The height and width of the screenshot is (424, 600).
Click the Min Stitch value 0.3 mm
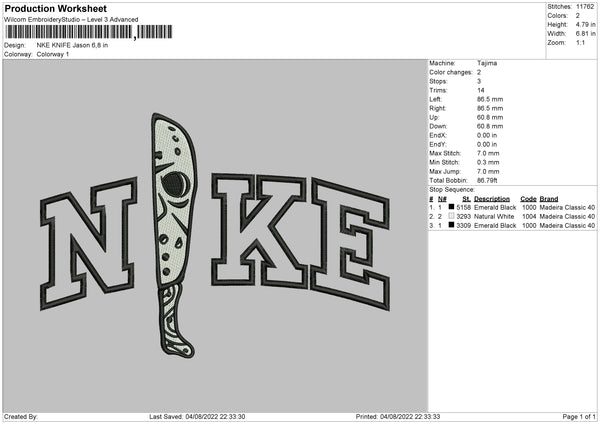[488, 163]
